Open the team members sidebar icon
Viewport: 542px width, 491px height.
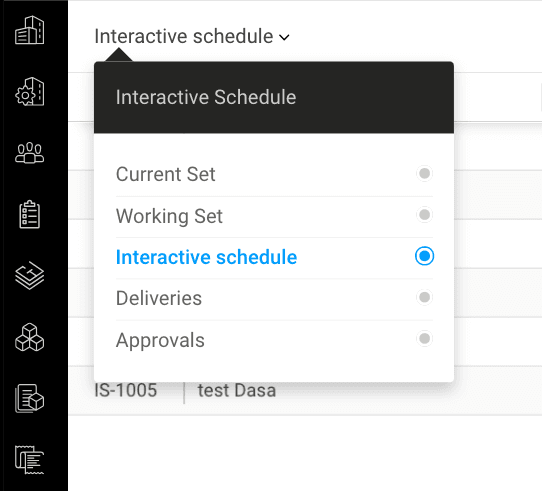click(30, 152)
